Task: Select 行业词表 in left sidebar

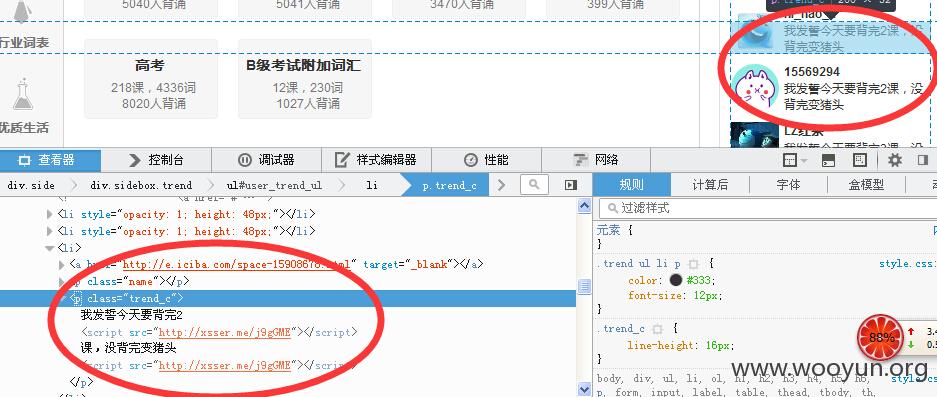Action: click(24, 43)
